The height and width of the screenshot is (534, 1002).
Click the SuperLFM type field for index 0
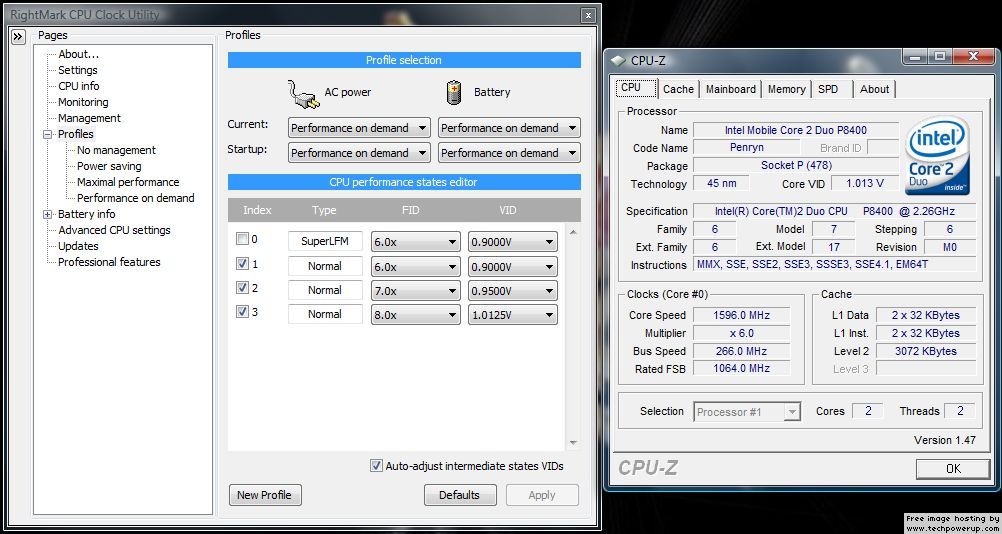[x=325, y=241]
